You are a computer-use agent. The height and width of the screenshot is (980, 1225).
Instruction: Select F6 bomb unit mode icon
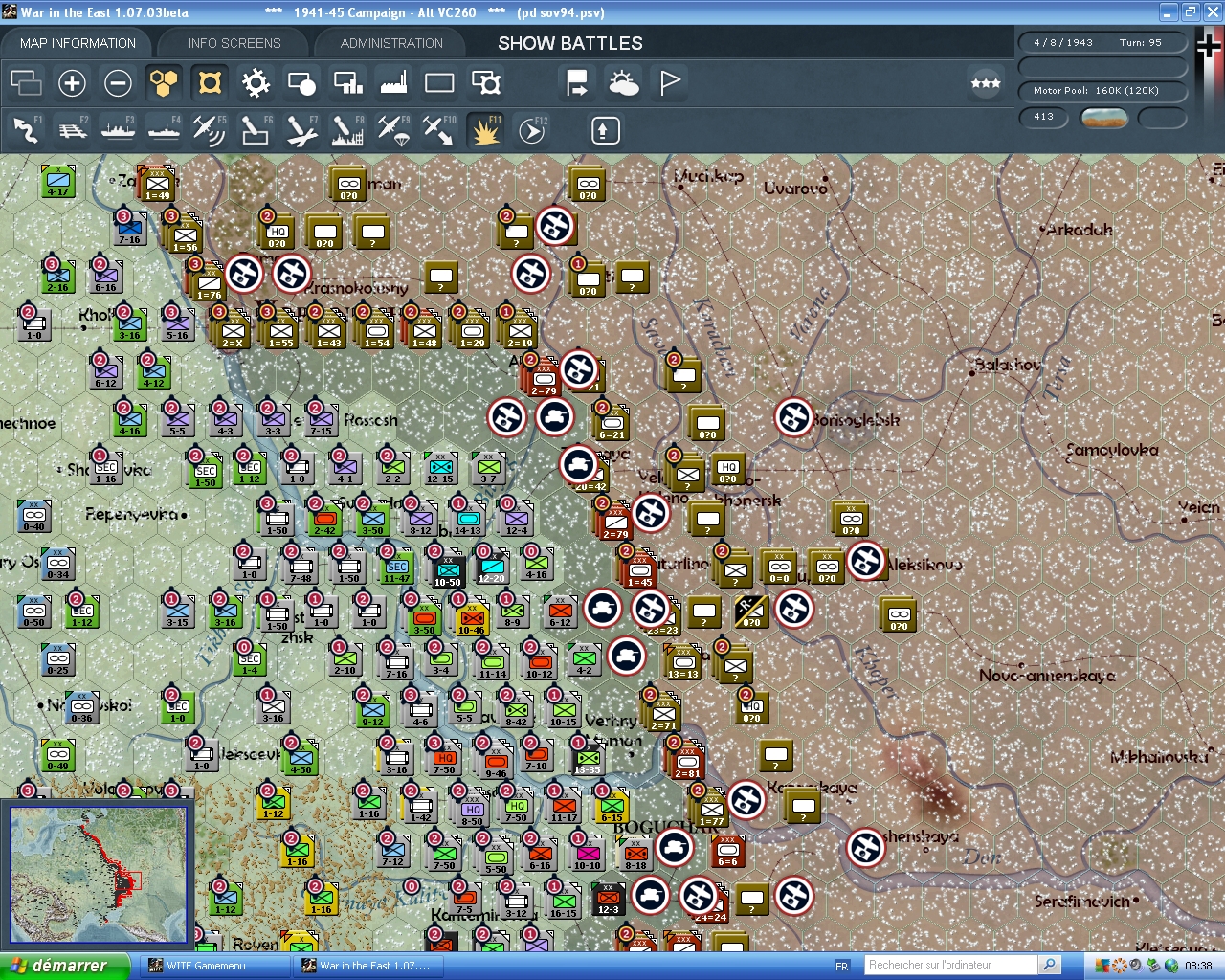pyautogui.click(x=256, y=130)
